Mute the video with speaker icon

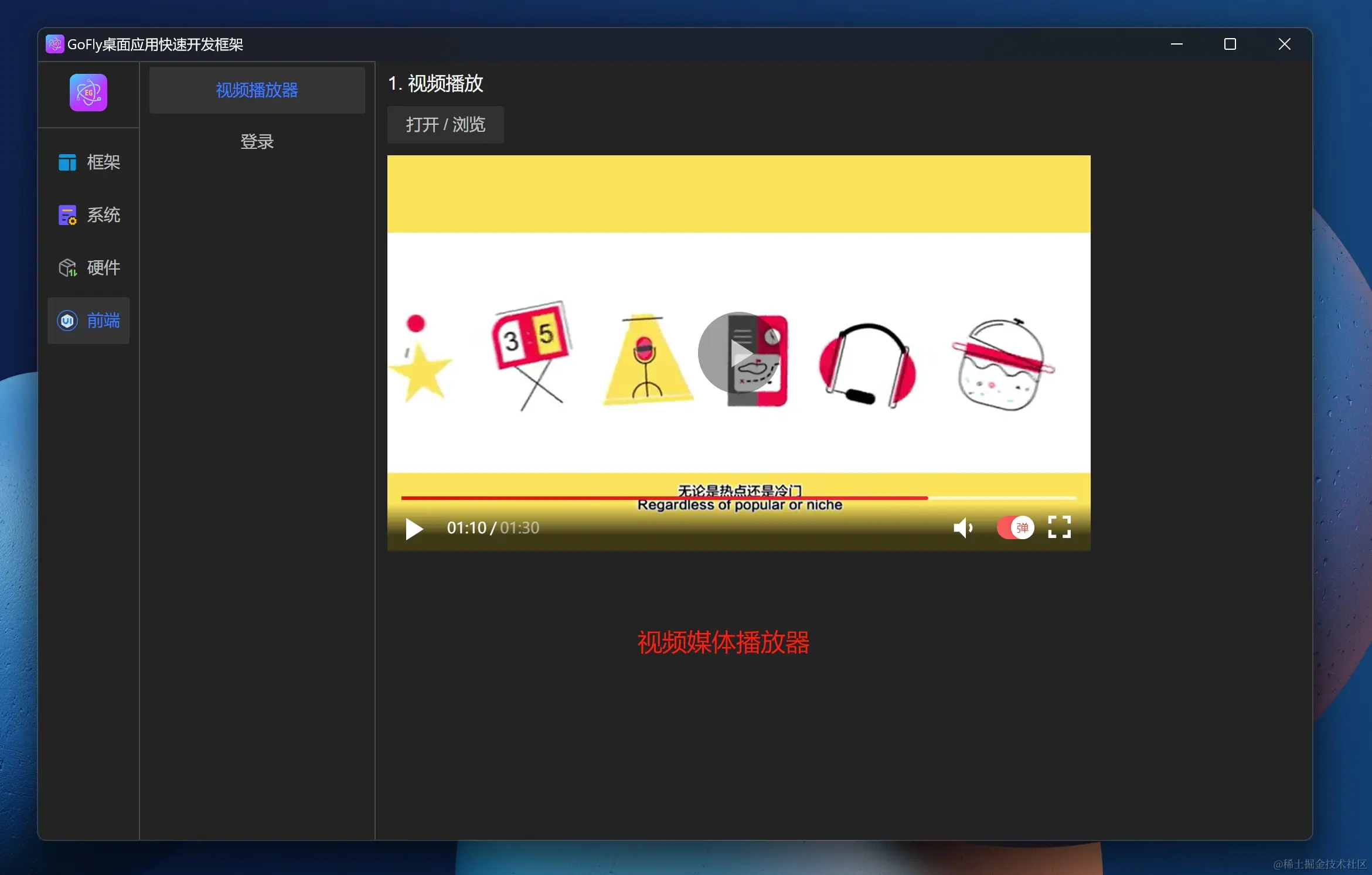(962, 528)
